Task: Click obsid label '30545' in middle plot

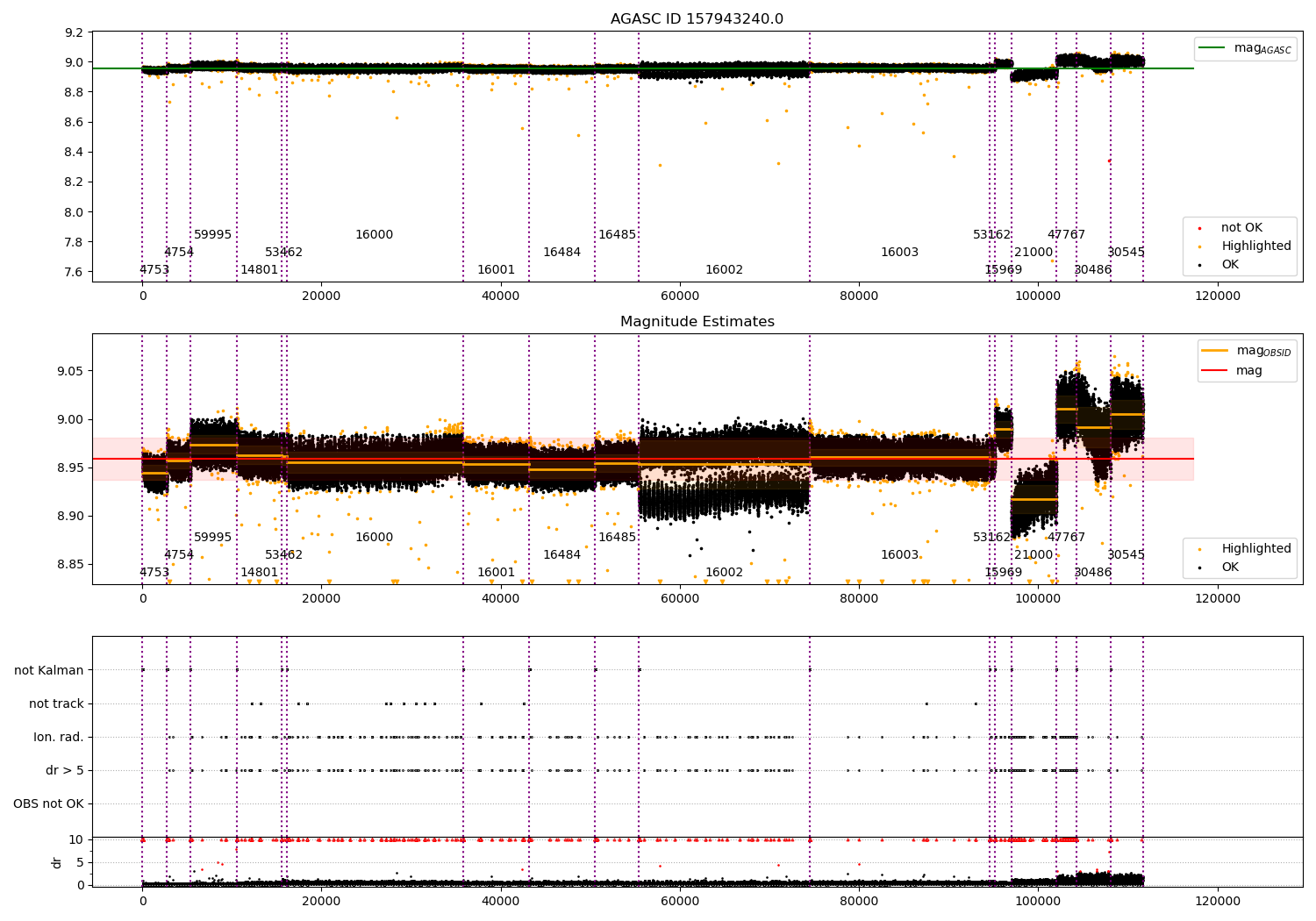Action: coord(1126,555)
